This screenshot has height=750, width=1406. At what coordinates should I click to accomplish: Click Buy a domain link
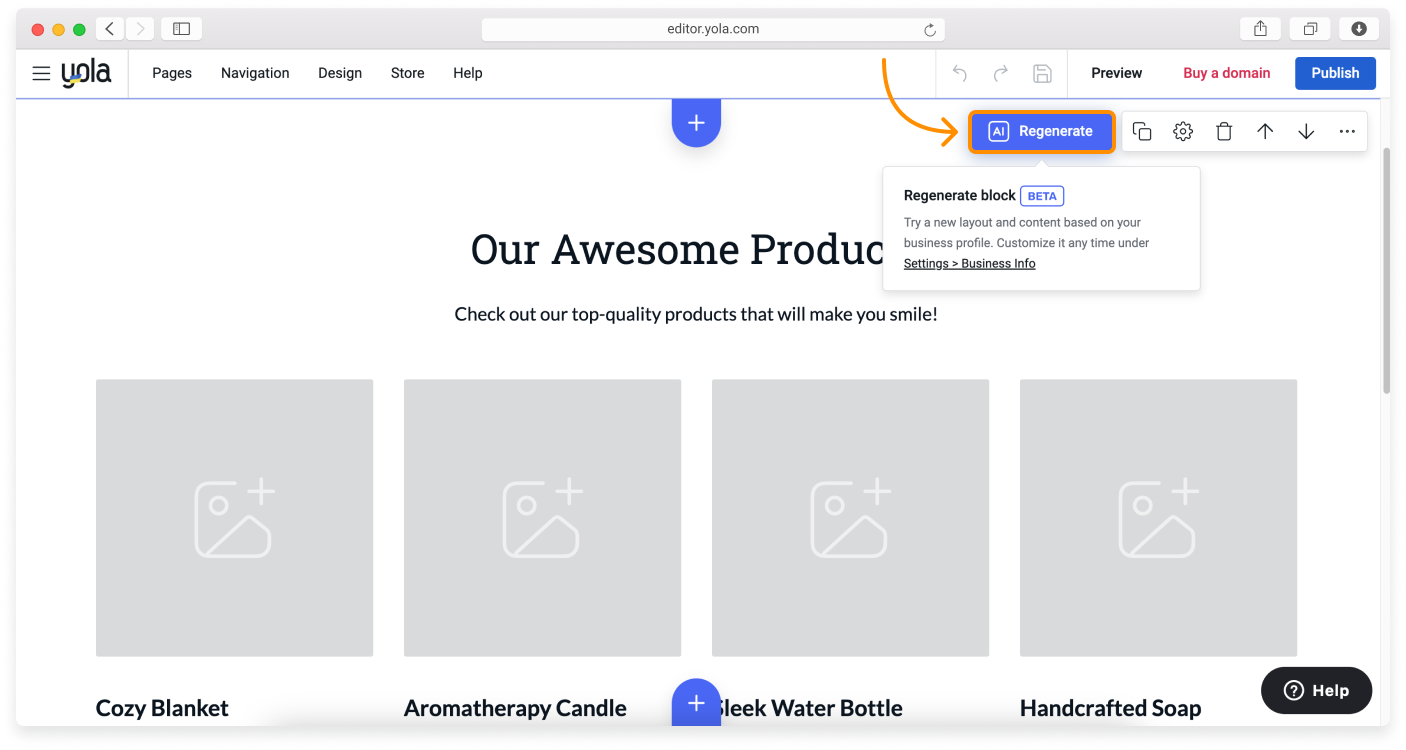(1226, 73)
